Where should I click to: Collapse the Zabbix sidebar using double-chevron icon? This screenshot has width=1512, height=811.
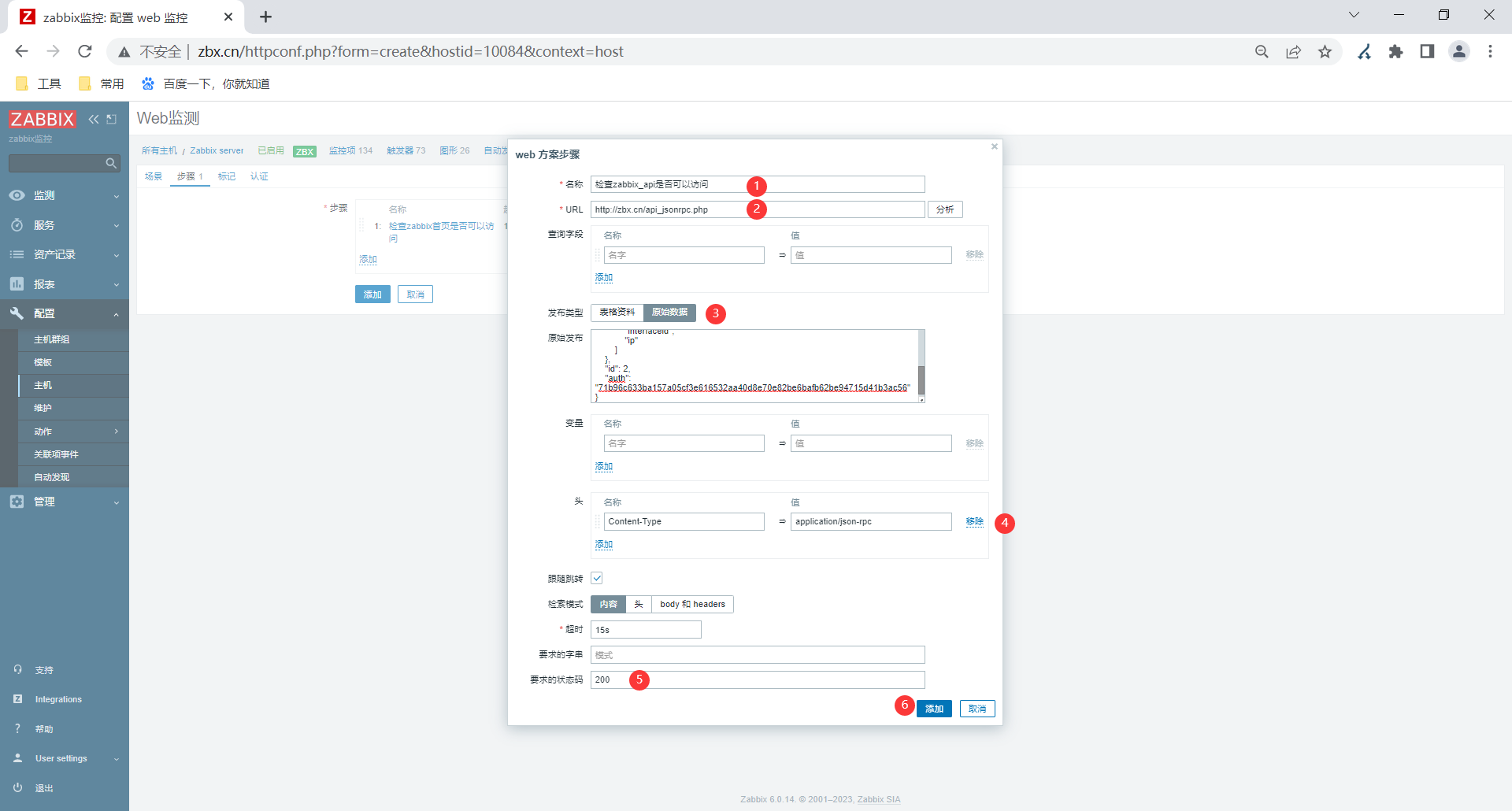click(94, 119)
